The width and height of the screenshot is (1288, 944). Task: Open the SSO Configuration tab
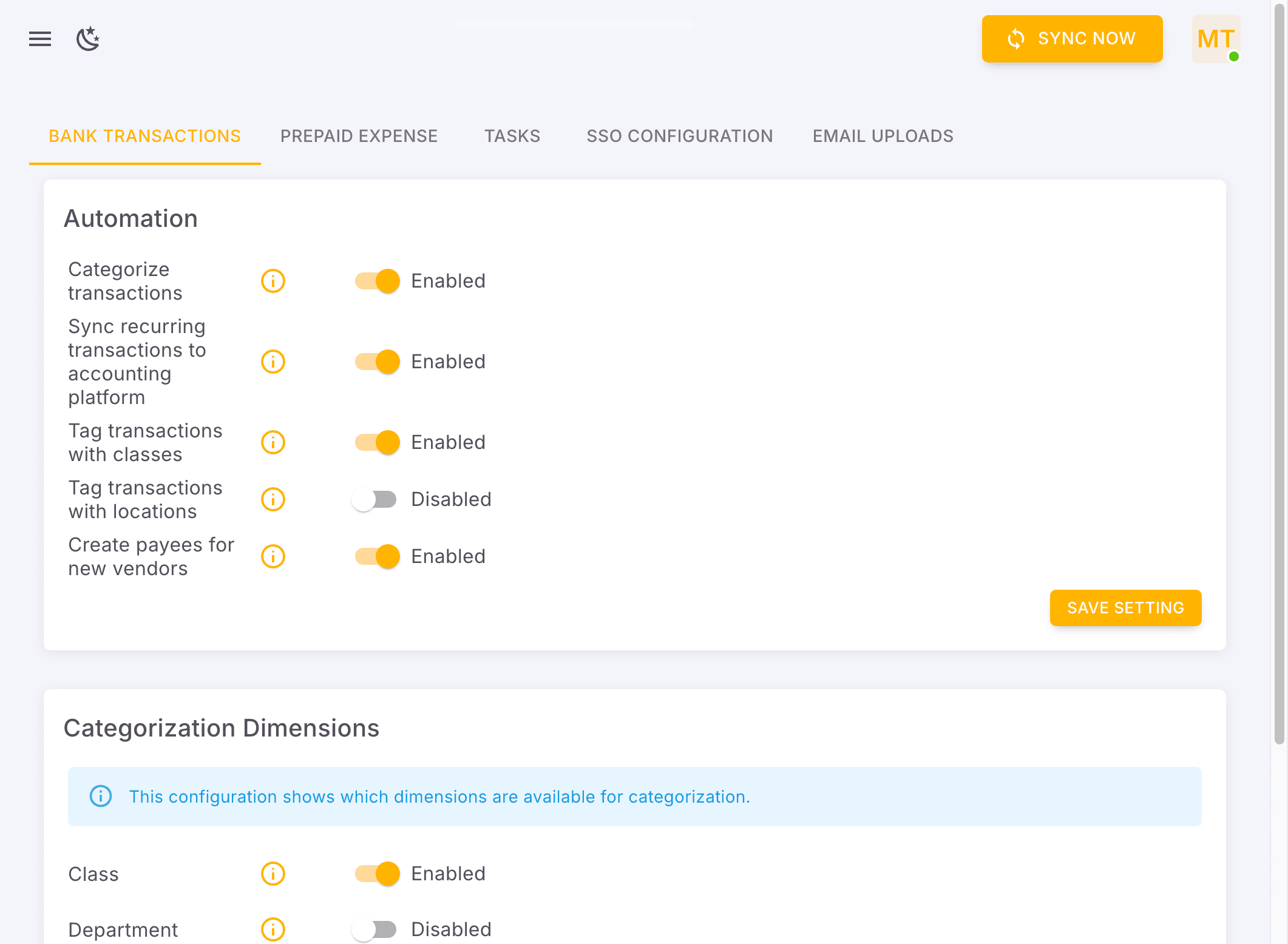(x=680, y=136)
